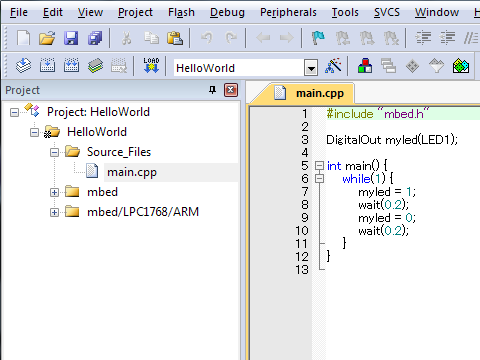Image resolution: width=480 pixels, height=360 pixels.
Task: Go to next bookmark icon
Action: coord(367,38)
